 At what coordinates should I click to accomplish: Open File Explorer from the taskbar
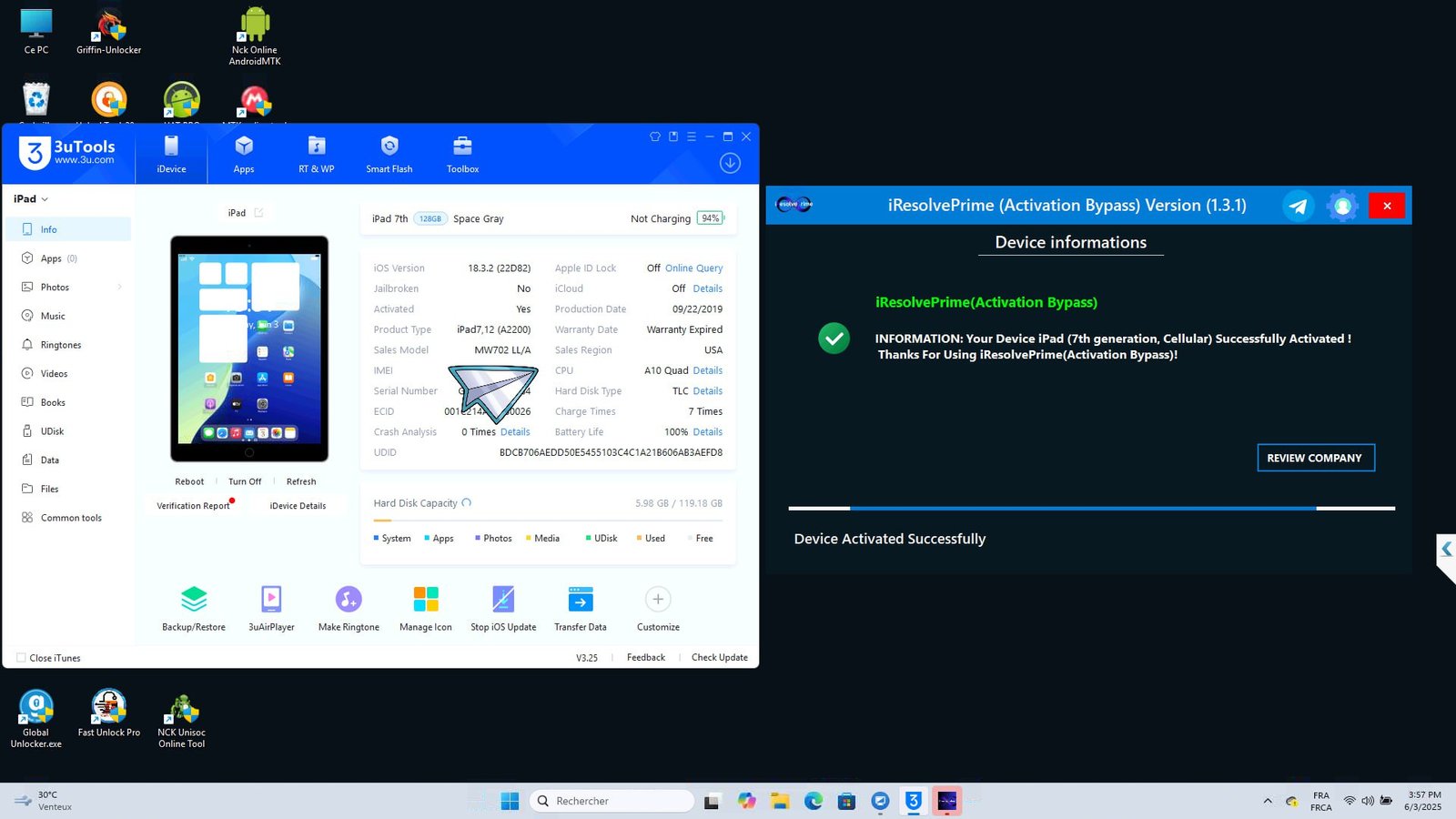coord(780,801)
